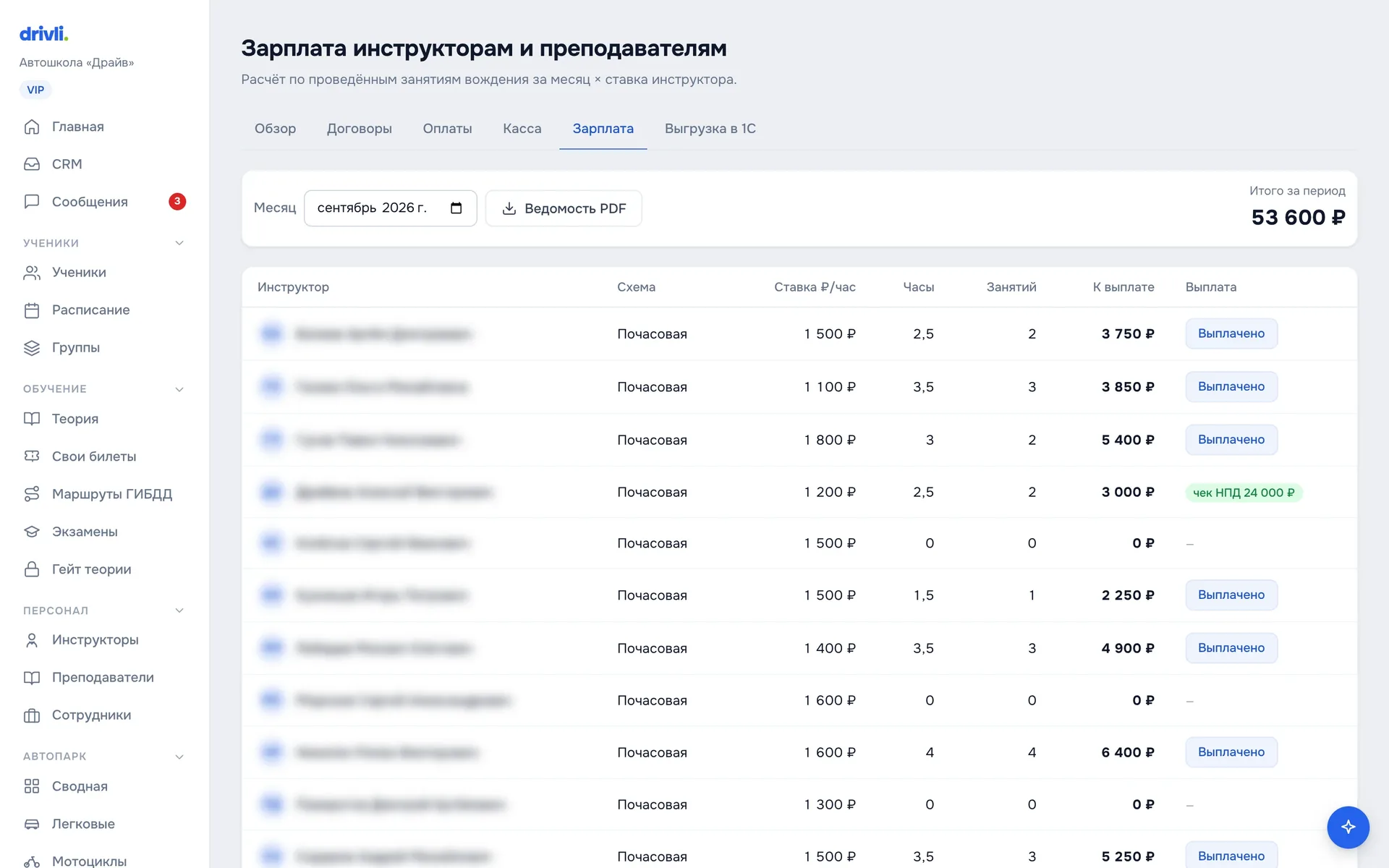Click the 1 100 ₽ rate cell
Screen dimensions: 1389x868
tap(830, 387)
